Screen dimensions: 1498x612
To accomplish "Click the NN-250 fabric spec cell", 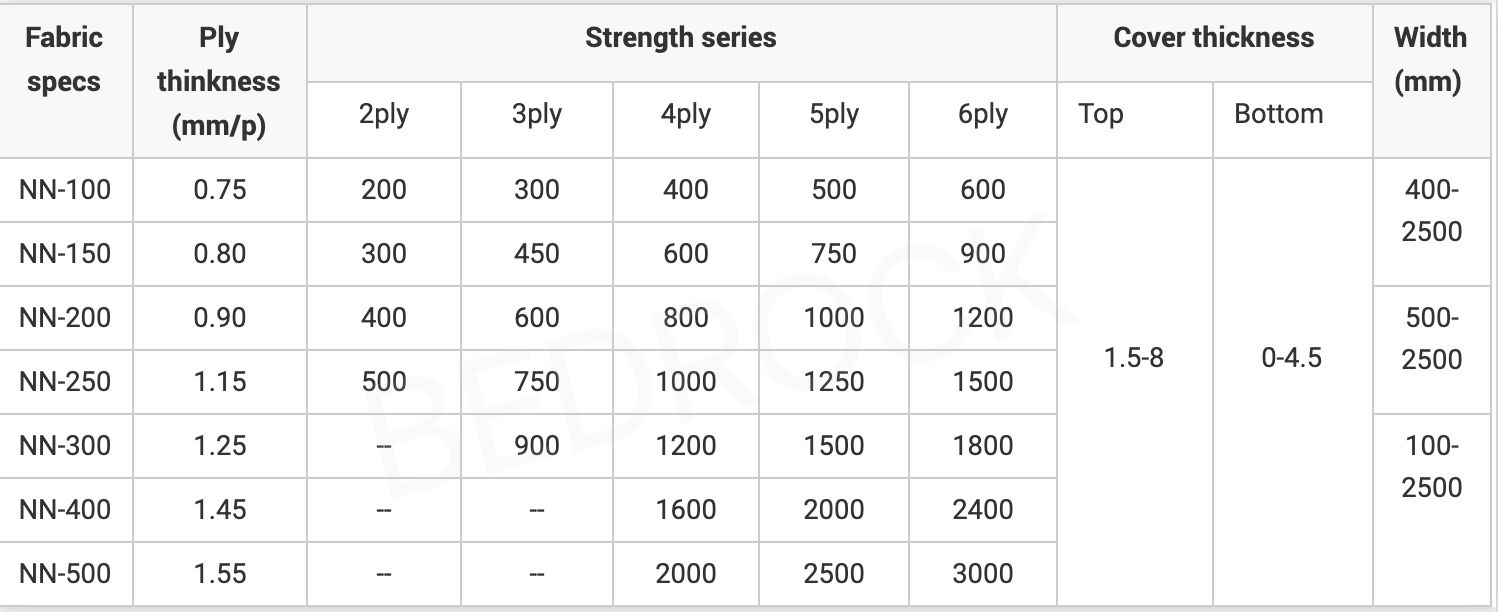I will pos(65,381).
